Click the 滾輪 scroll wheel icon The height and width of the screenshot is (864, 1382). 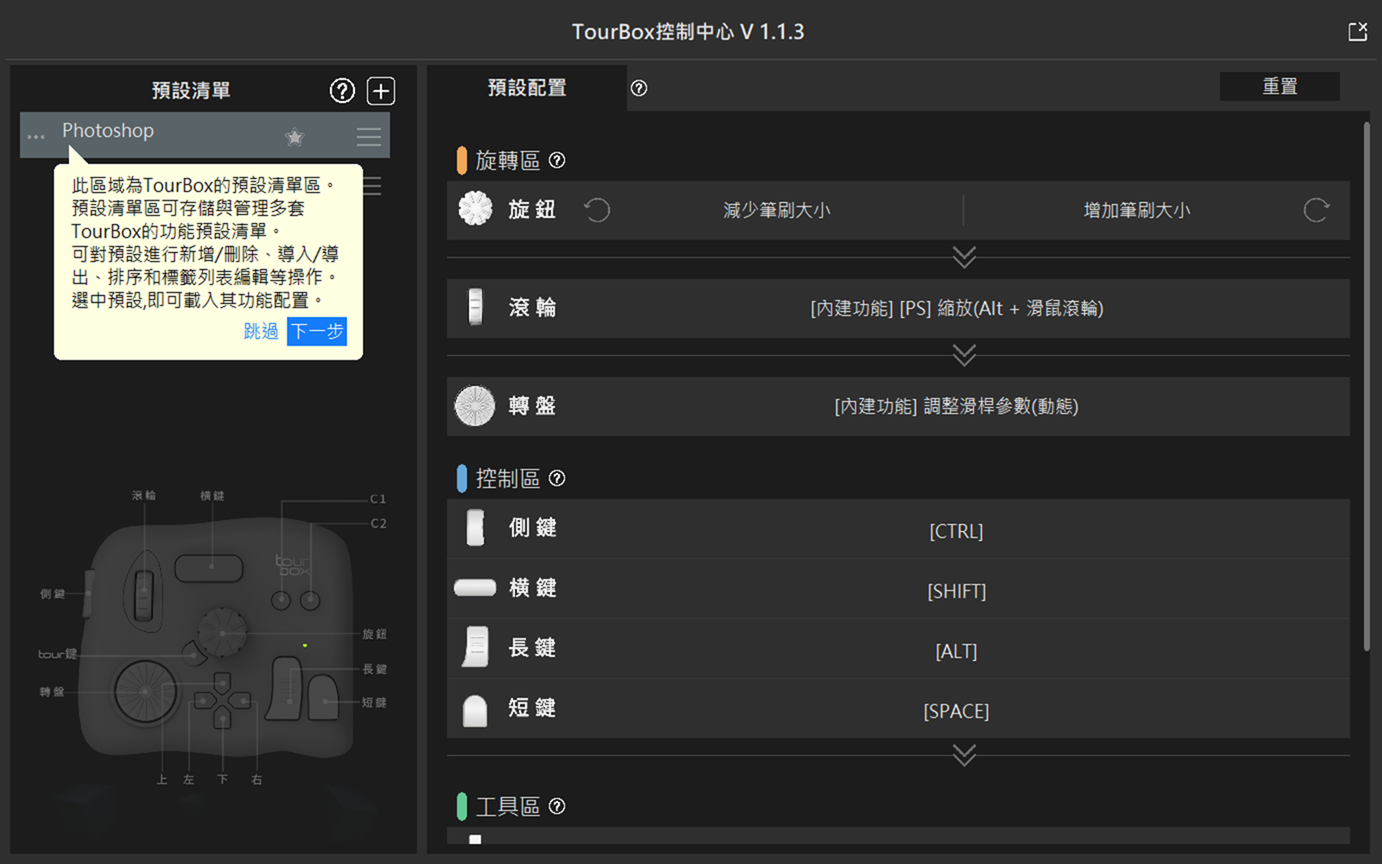(475, 308)
